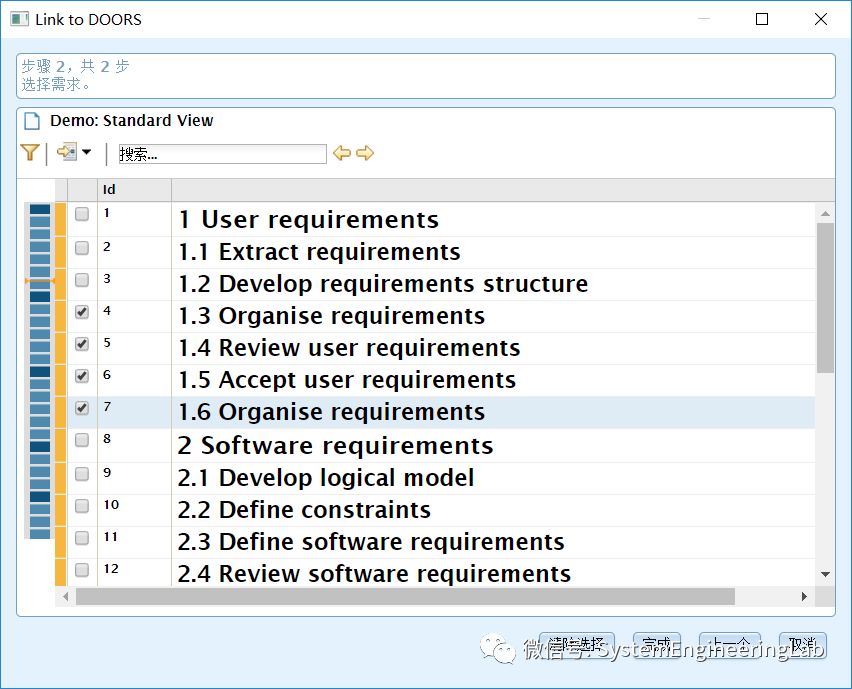Uncheck the Review user requirements checkbox

pyautogui.click(x=82, y=344)
